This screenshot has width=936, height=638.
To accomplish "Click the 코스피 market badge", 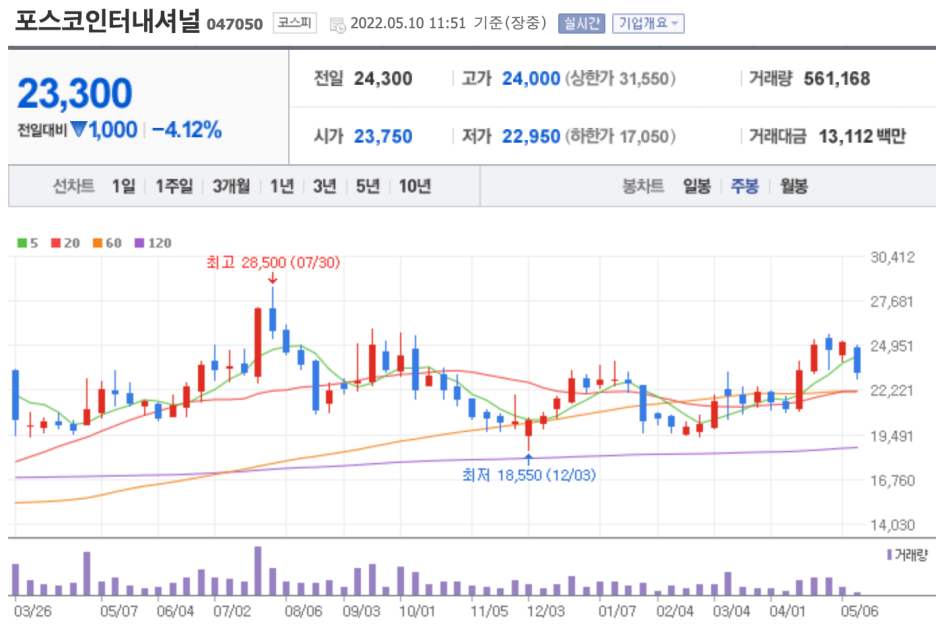I will tap(294, 23).
